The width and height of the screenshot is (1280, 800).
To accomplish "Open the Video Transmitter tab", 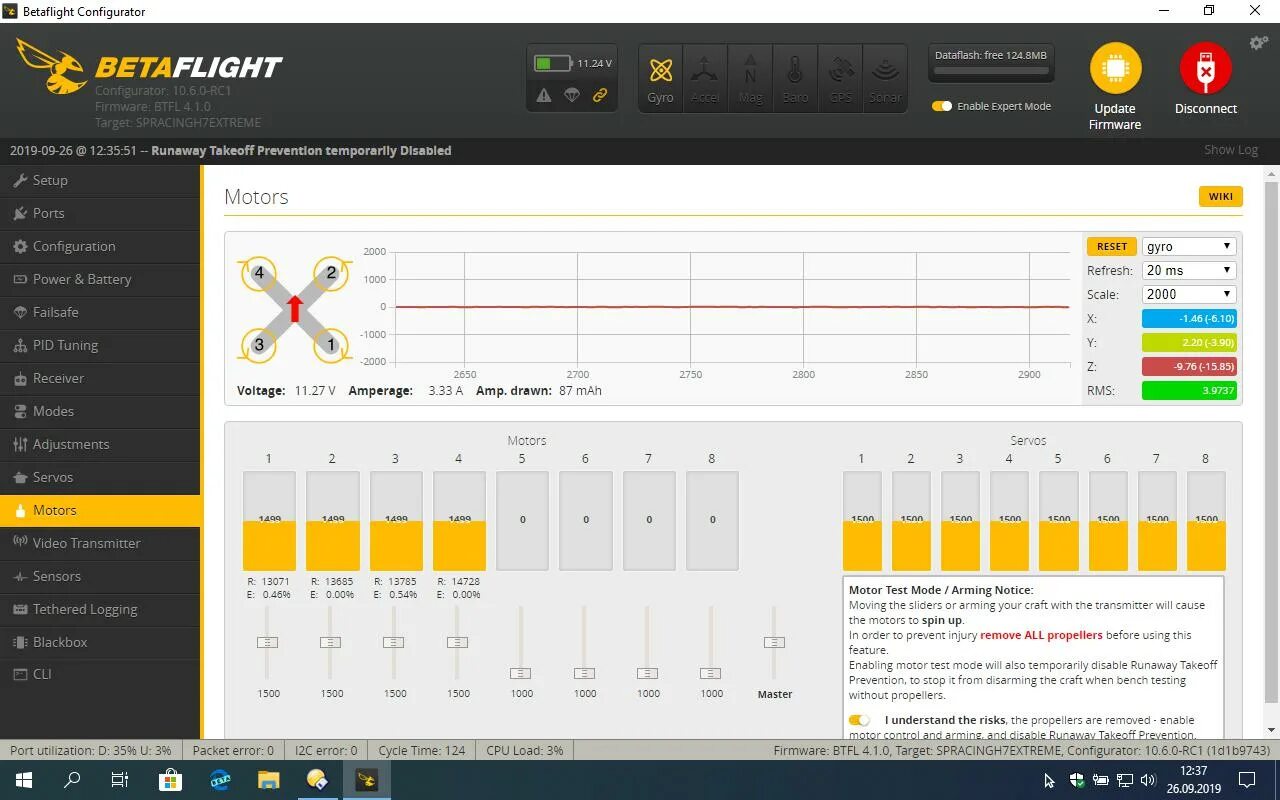I will pyautogui.click(x=100, y=543).
